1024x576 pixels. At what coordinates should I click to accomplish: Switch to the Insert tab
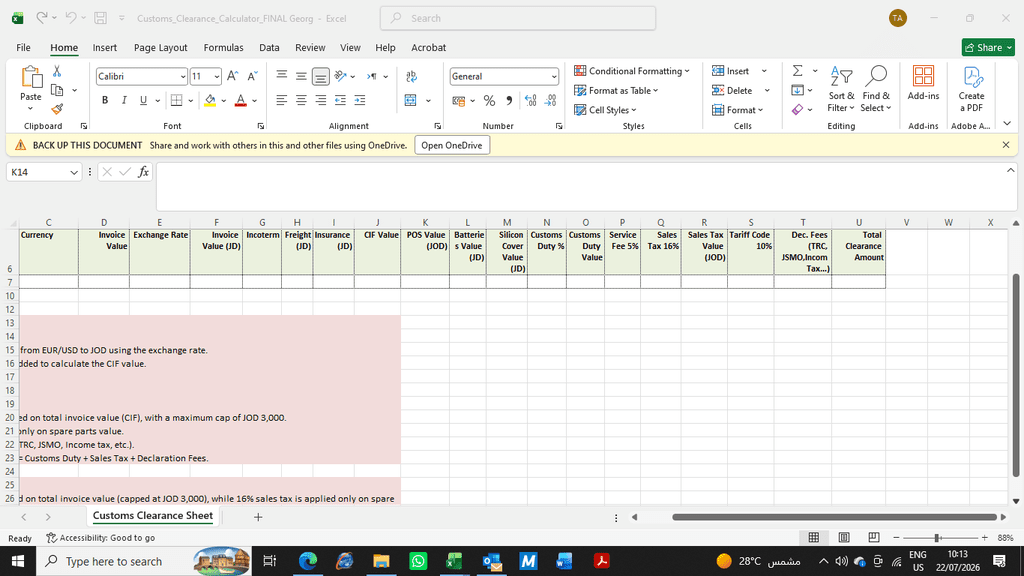pos(104,48)
